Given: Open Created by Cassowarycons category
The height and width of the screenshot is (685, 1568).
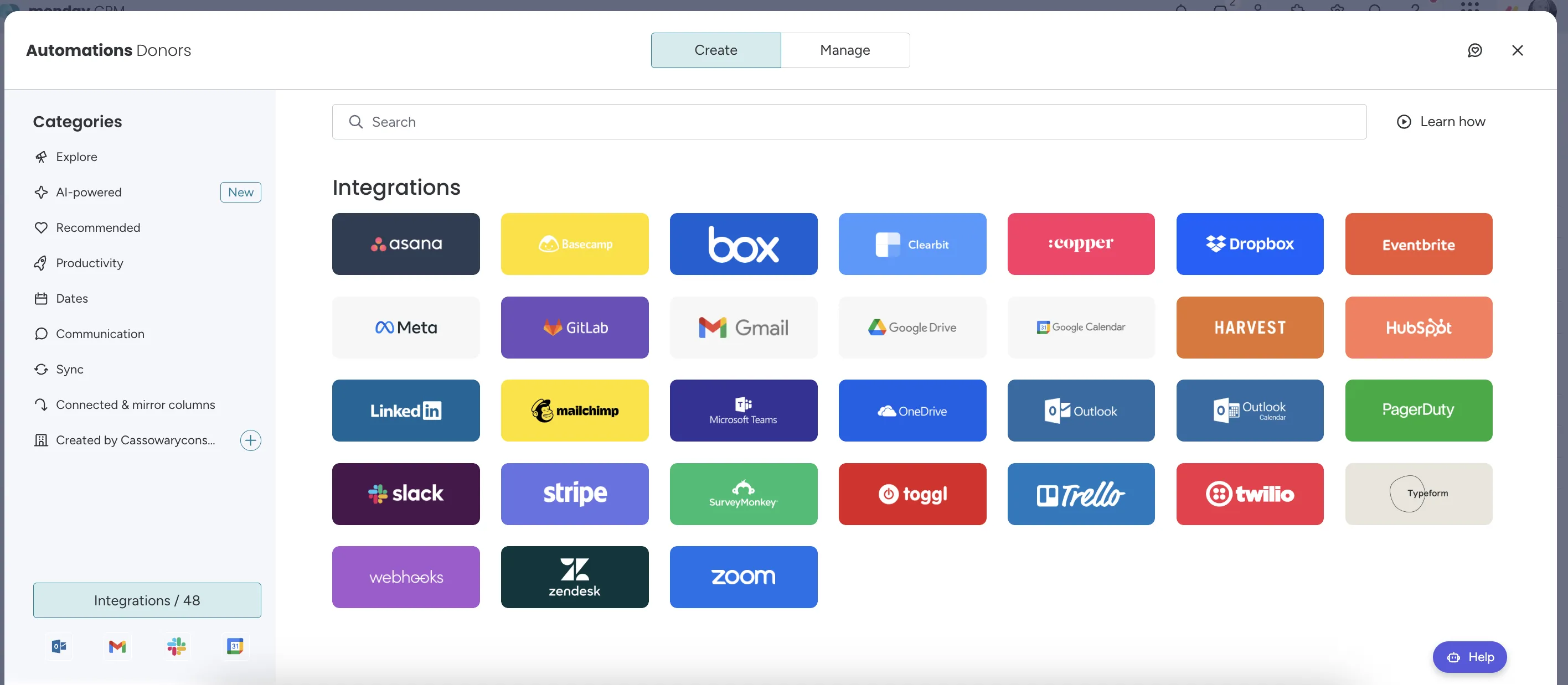Looking at the screenshot, I should coord(135,440).
